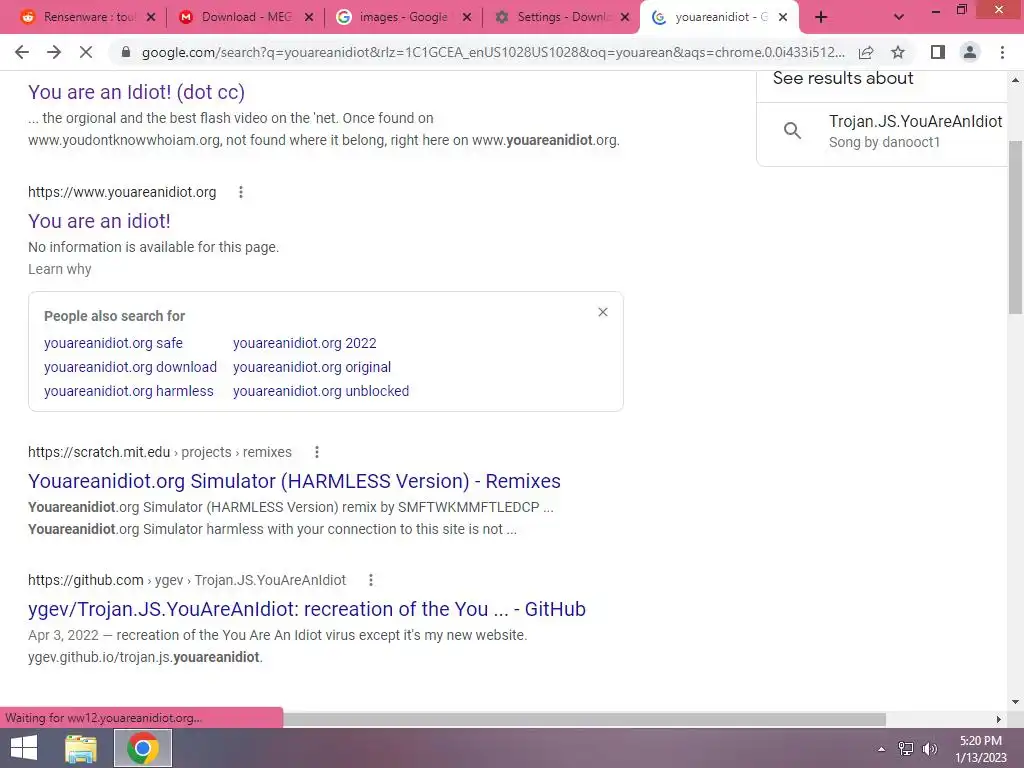Share this page via share icon
Viewport: 1024px width, 768px height.
(866, 52)
